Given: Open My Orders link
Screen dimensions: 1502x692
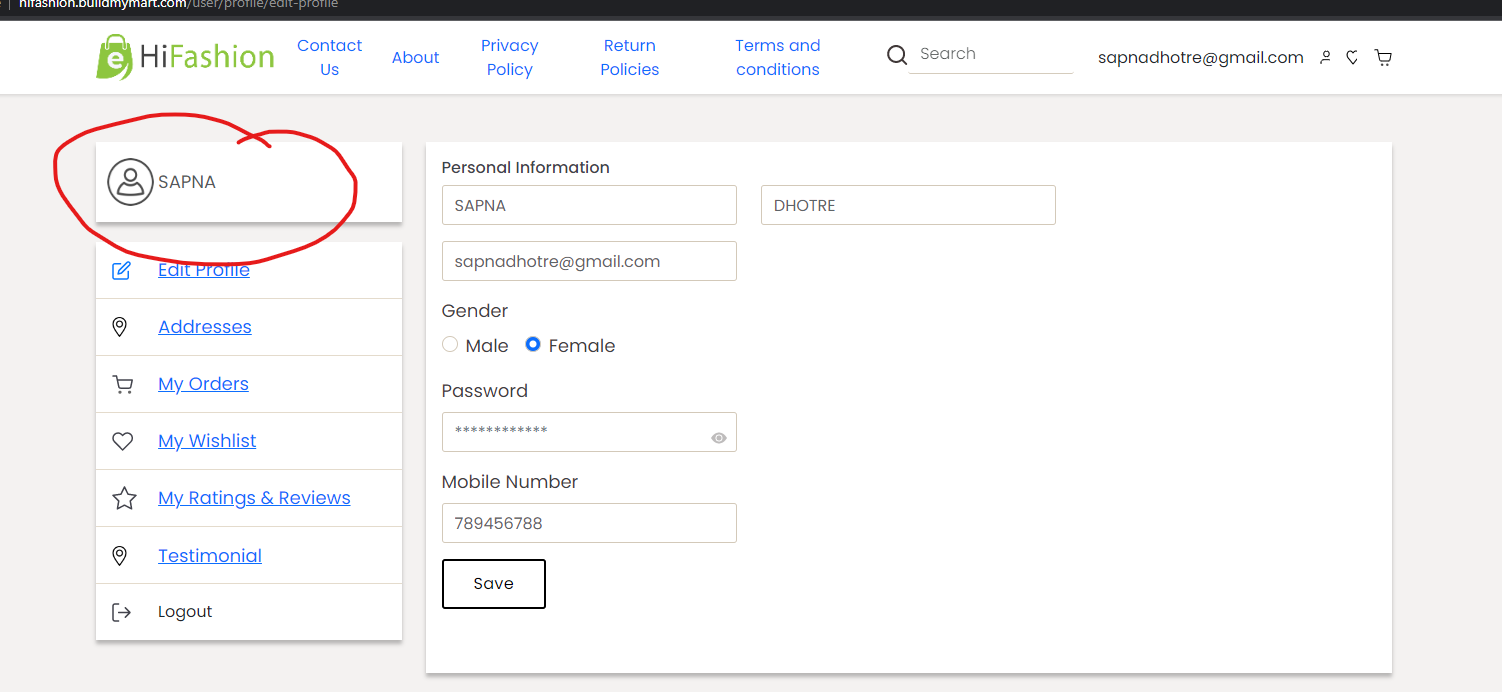Looking at the screenshot, I should (203, 384).
